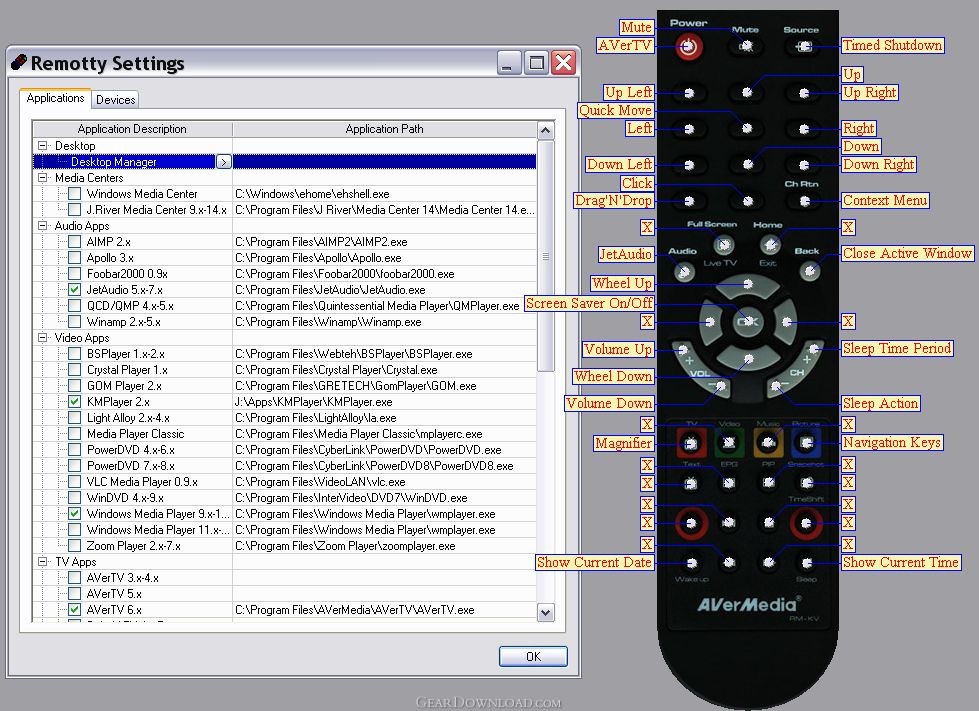Tick the VLC Media Player 0.9.x checkbox
The width and height of the screenshot is (979, 711).
coord(74,482)
